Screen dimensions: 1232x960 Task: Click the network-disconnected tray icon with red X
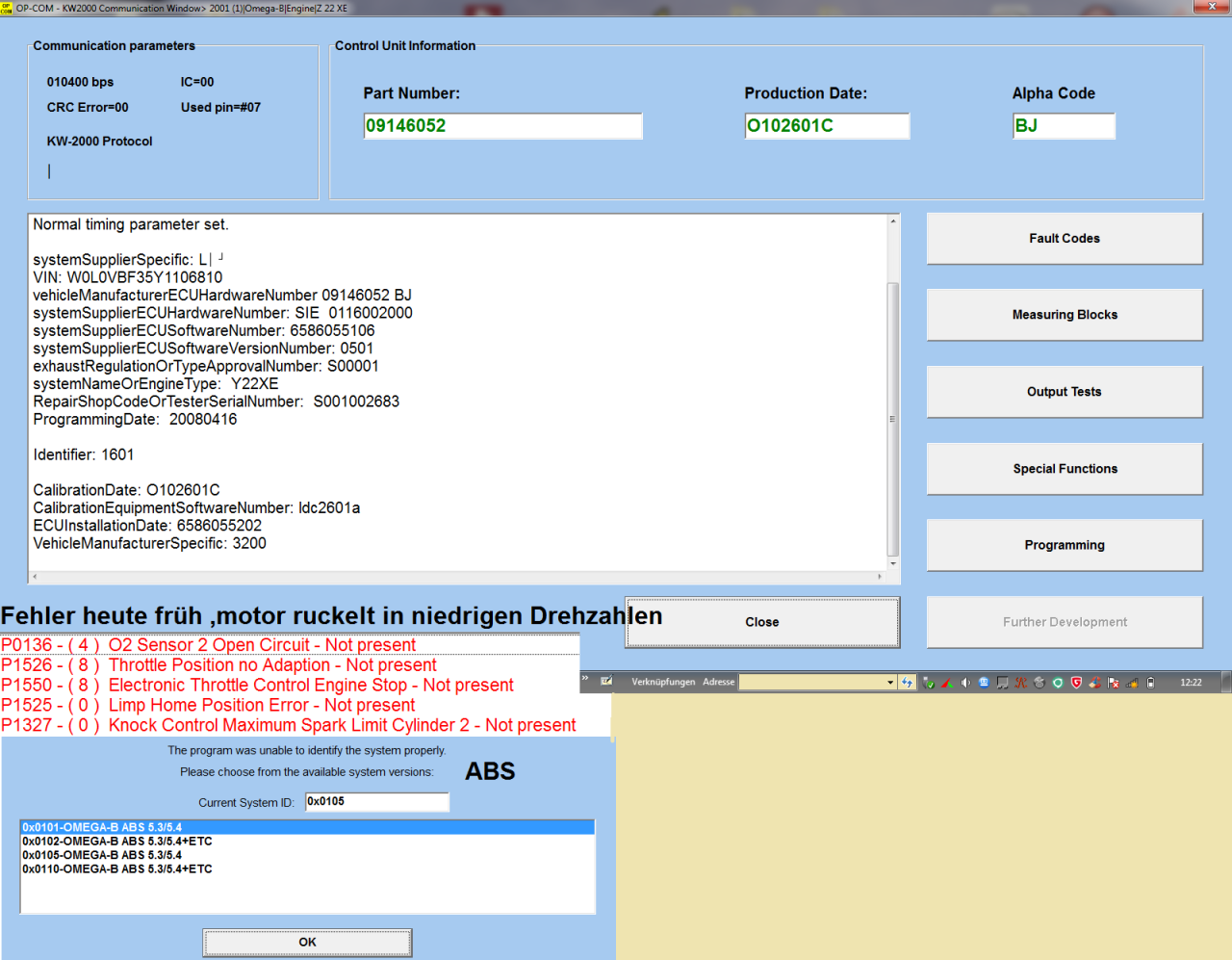(1114, 682)
